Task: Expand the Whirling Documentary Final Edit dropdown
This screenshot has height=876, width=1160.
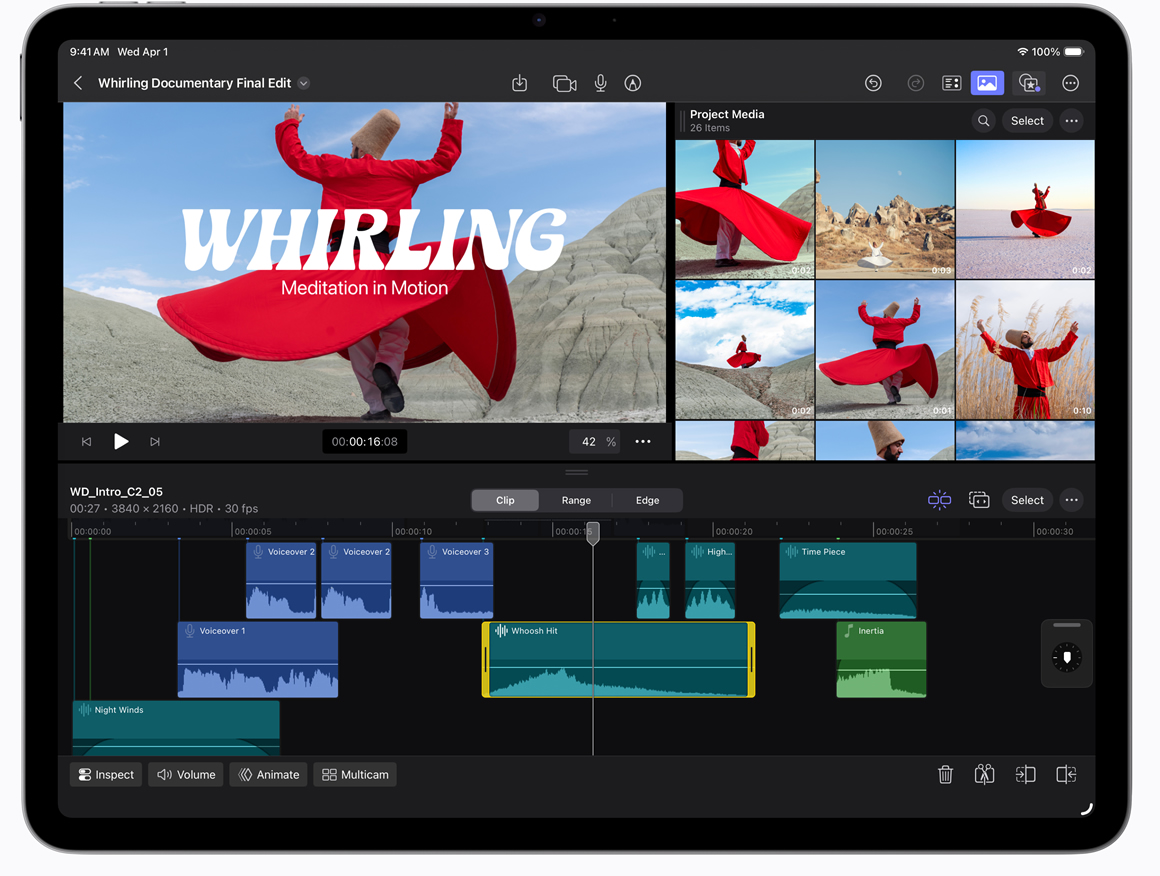Action: [304, 84]
